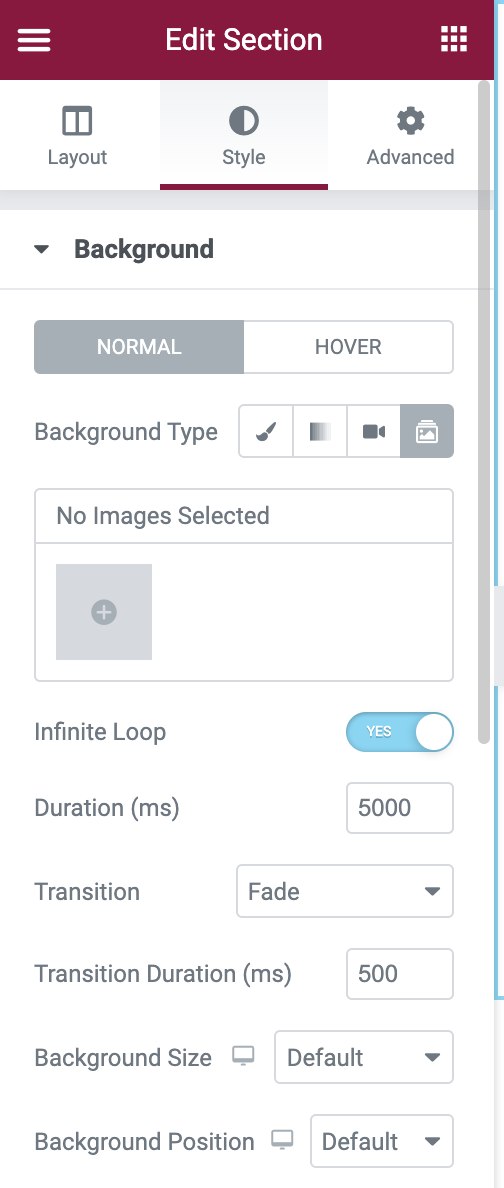Screen dimensions: 504x1188
Task: Open the hamburger menu
Action: coord(34,39)
